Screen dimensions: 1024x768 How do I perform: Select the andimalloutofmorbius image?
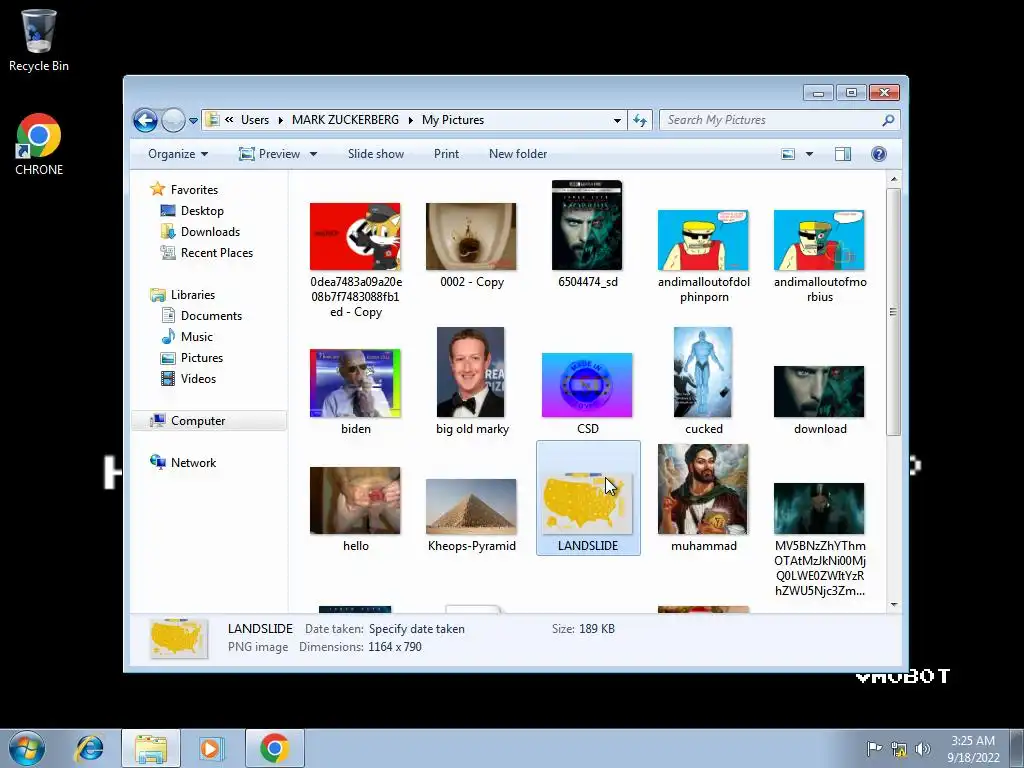click(x=819, y=240)
